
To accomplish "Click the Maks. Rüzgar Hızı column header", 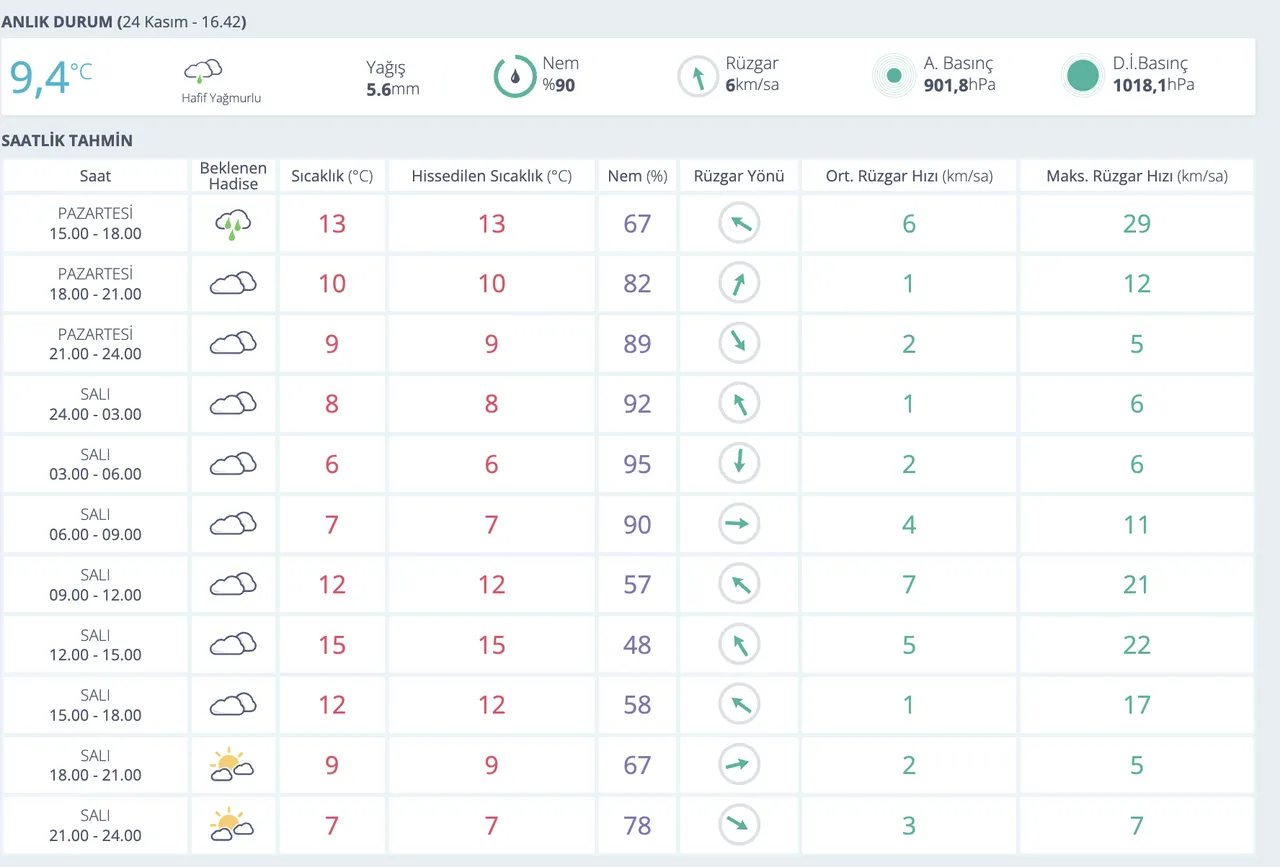I will (1136, 176).
